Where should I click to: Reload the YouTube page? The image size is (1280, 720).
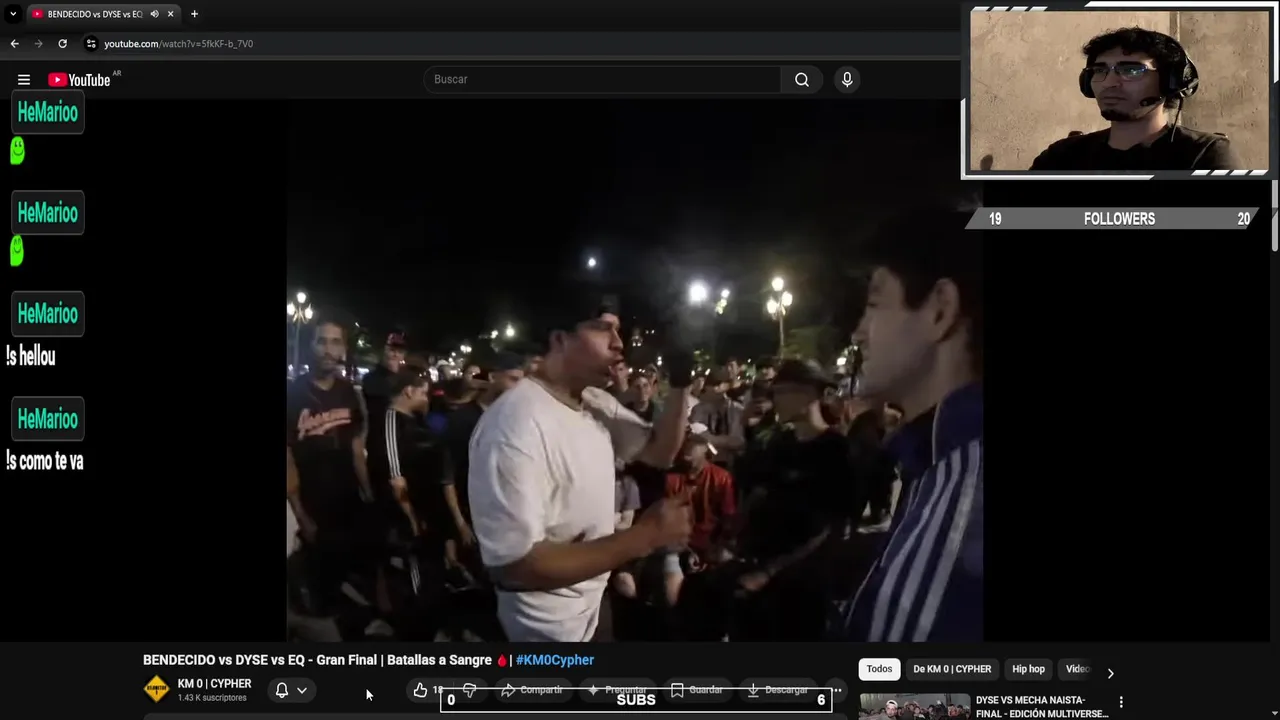point(62,44)
